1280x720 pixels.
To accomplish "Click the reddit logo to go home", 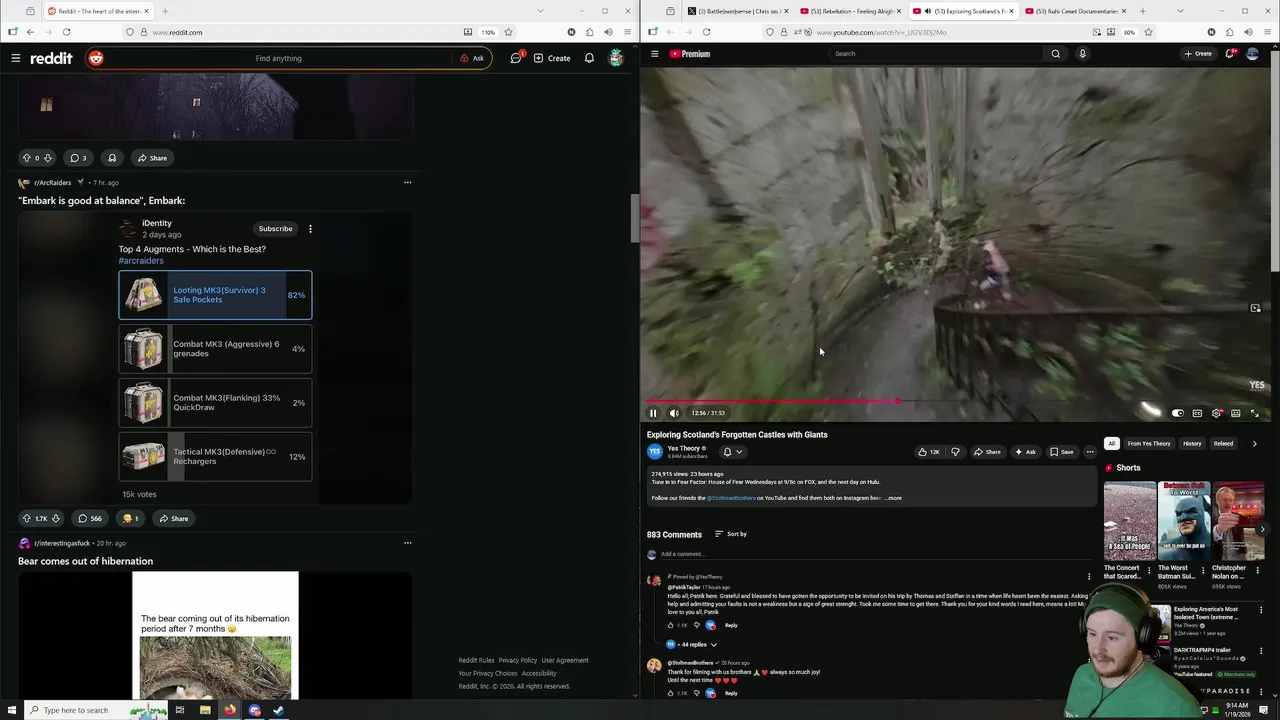I will (x=51, y=58).
